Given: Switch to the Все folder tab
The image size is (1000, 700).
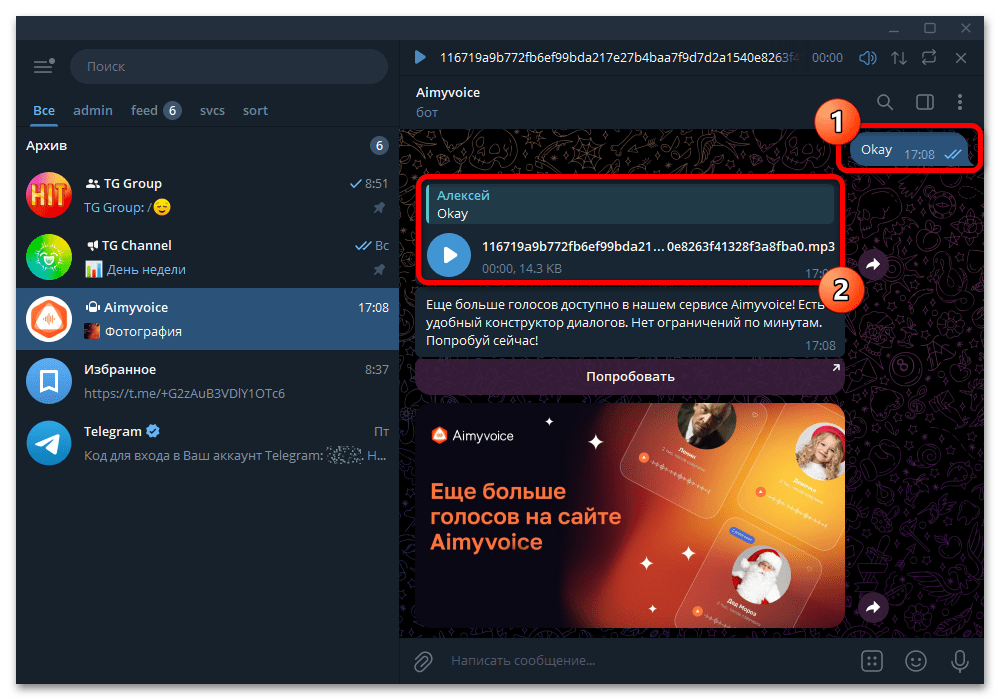Looking at the screenshot, I should click(44, 110).
